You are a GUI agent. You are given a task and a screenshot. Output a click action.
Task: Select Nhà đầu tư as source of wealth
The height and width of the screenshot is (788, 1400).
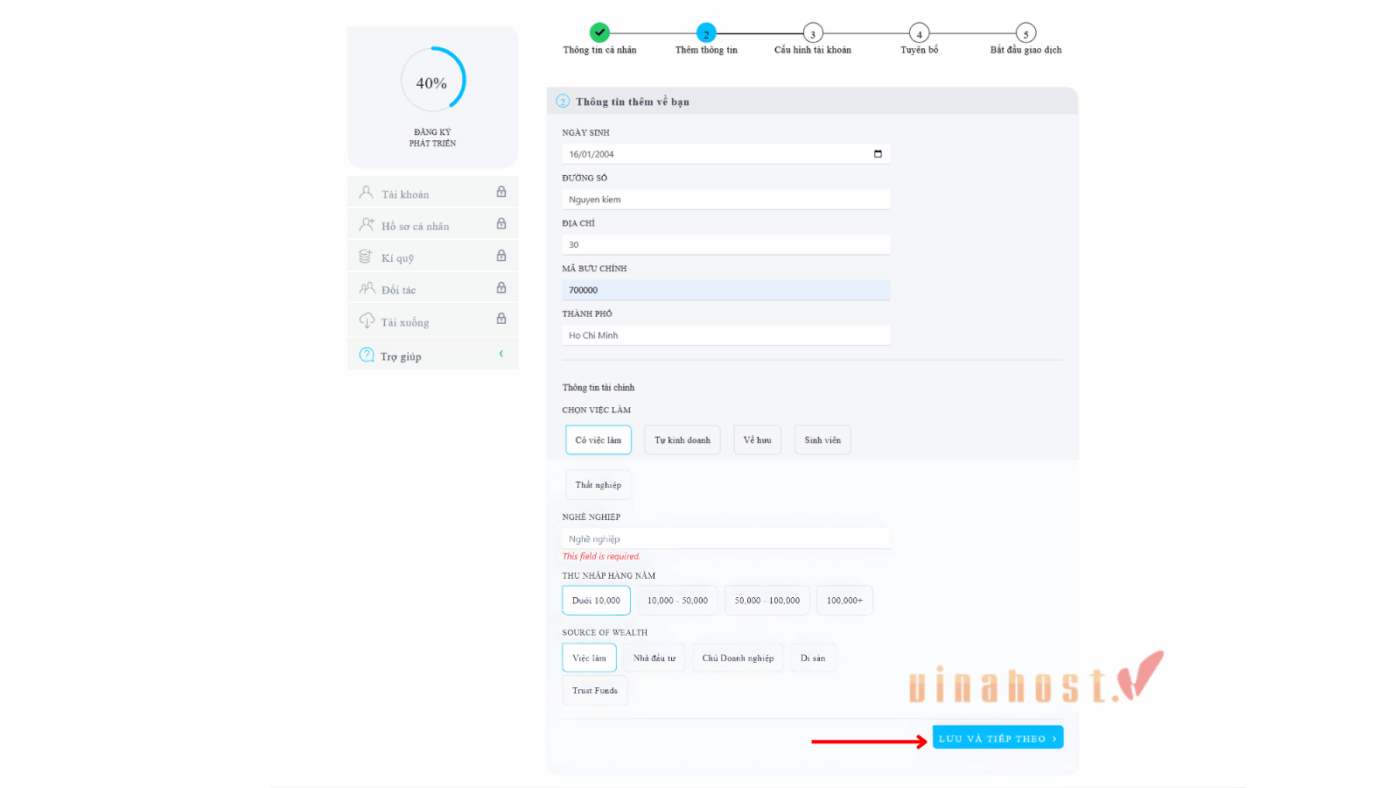(654, 658)
